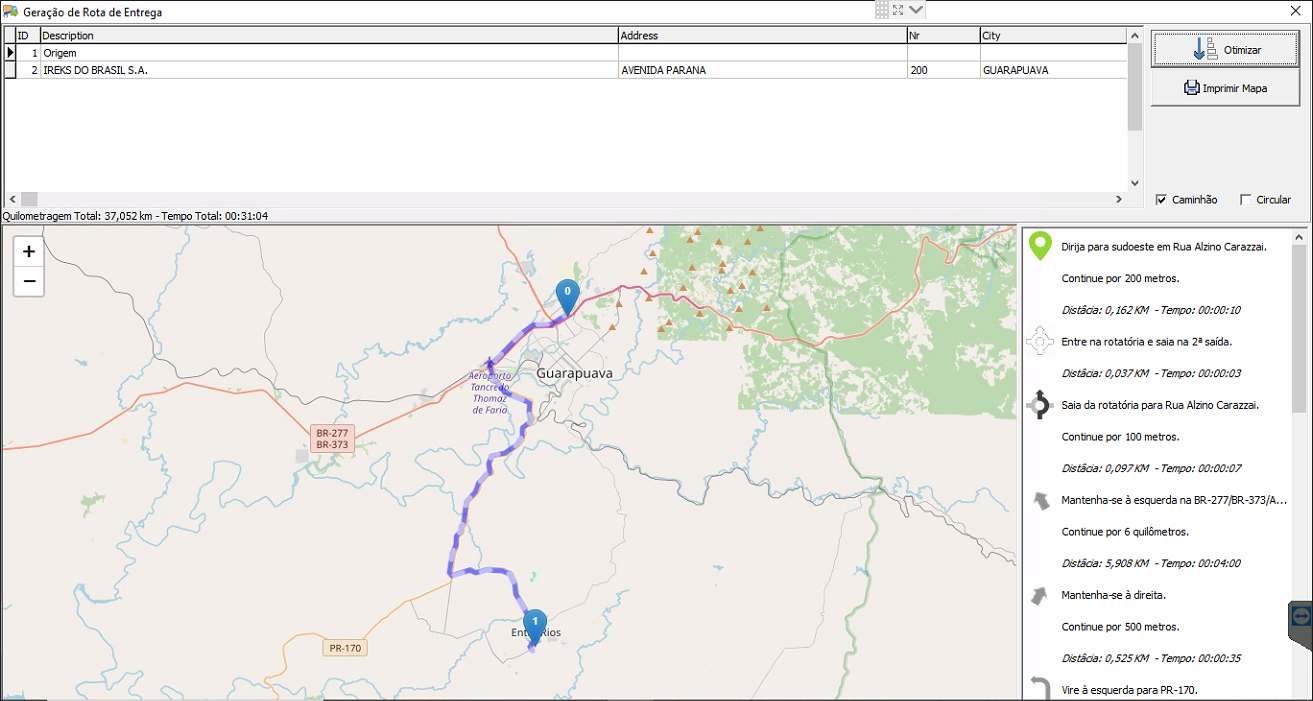This screenshot has height=701, width=1313.
Task: Click 'Vire à esquerda para PR-170' instruction
Action: pos(1129,690)
